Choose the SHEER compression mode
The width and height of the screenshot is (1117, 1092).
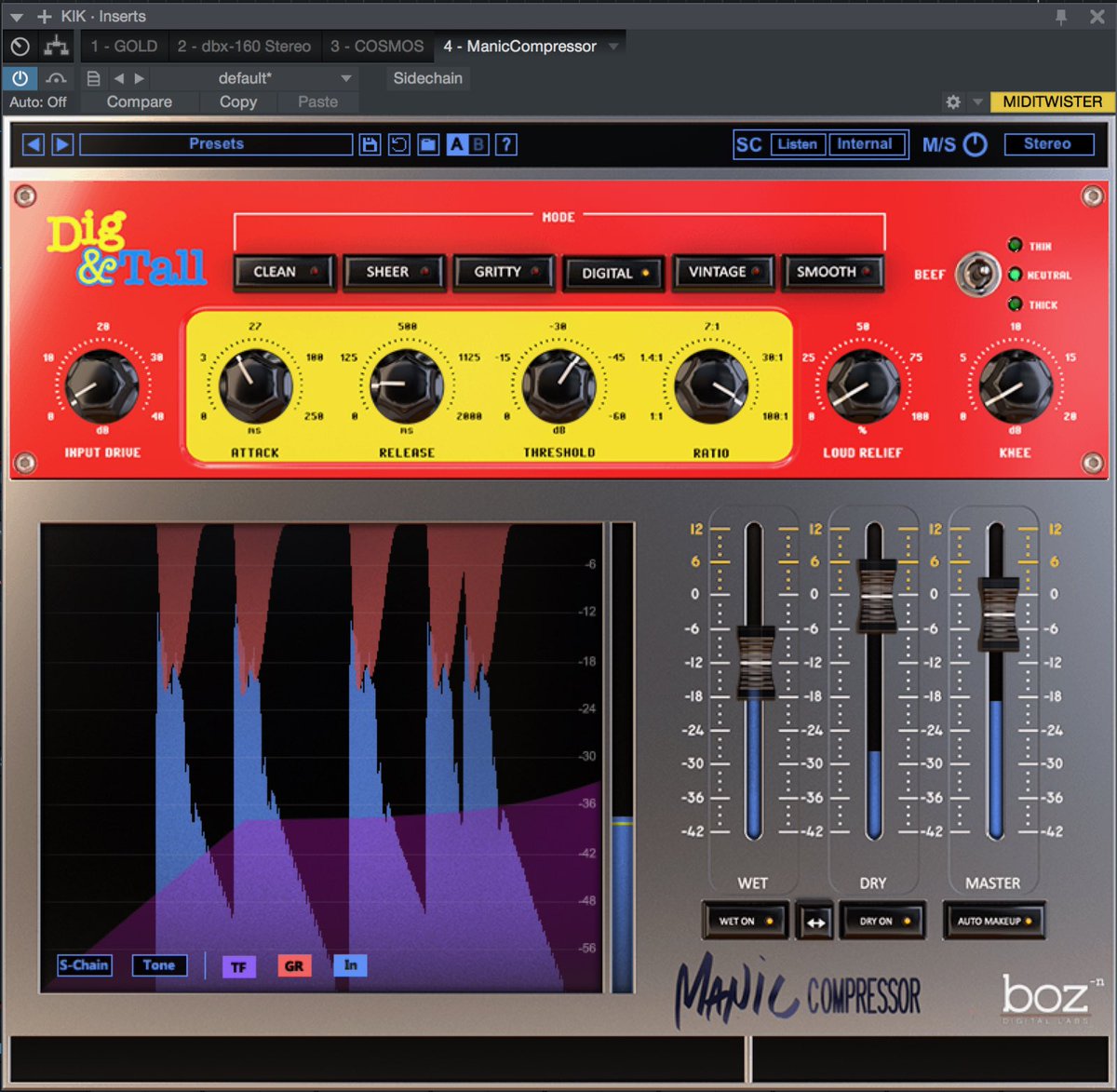[396, 272]
